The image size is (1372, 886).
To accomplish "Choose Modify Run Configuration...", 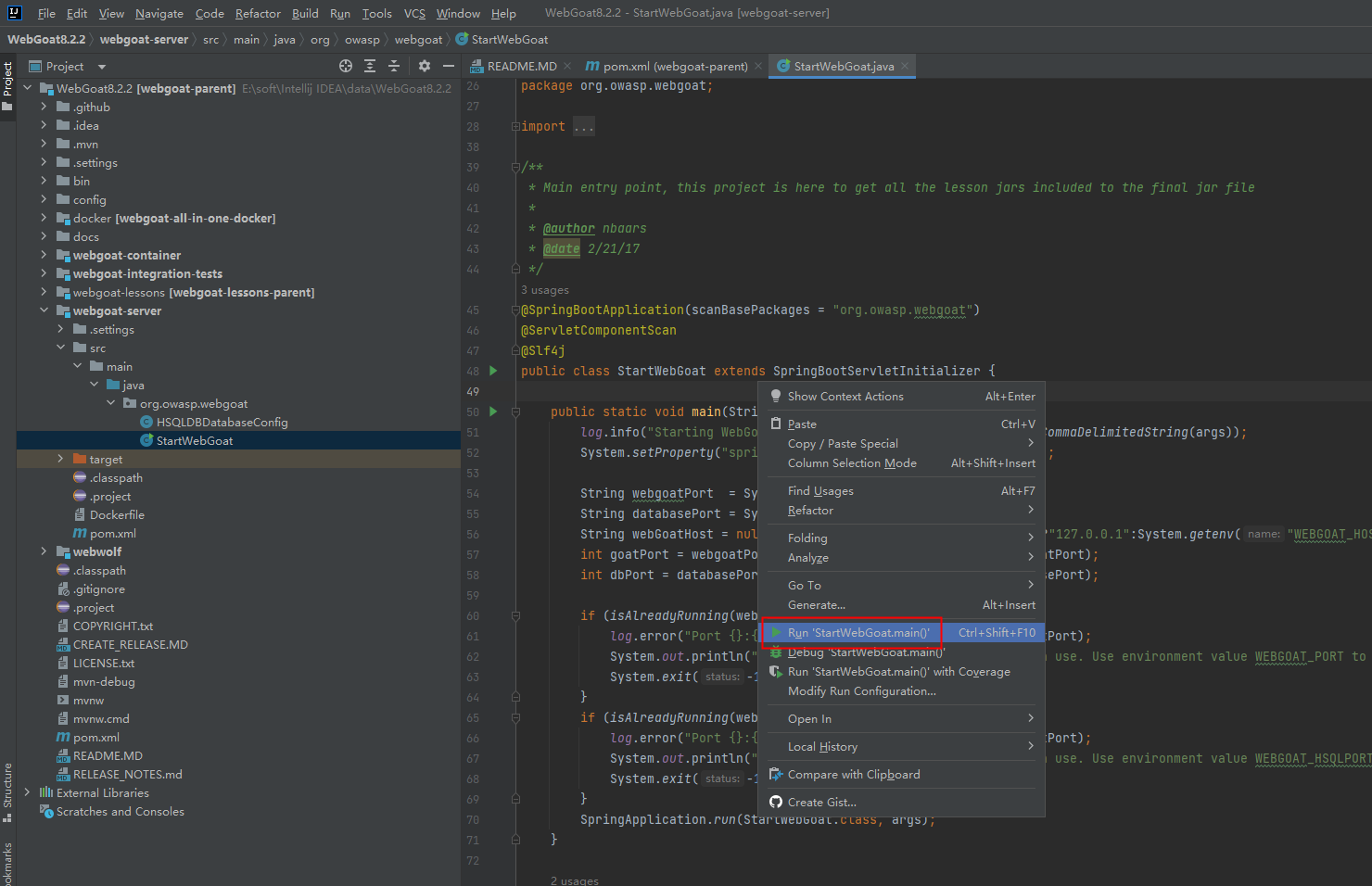I will click(901, 691).
